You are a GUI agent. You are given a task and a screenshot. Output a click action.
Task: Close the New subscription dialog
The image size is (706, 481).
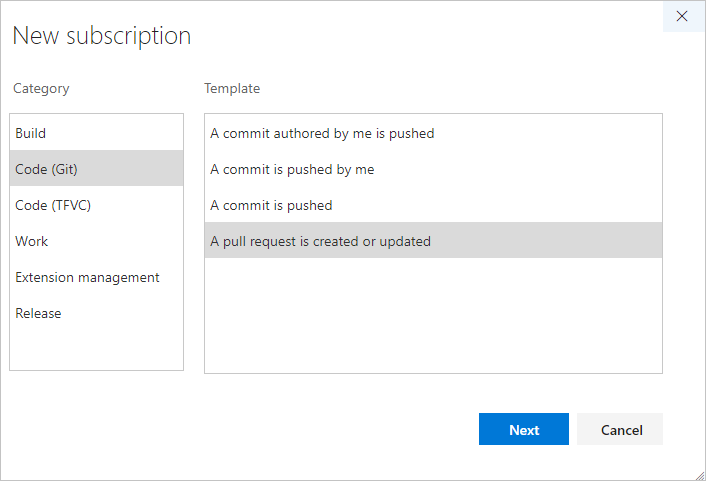683,16
